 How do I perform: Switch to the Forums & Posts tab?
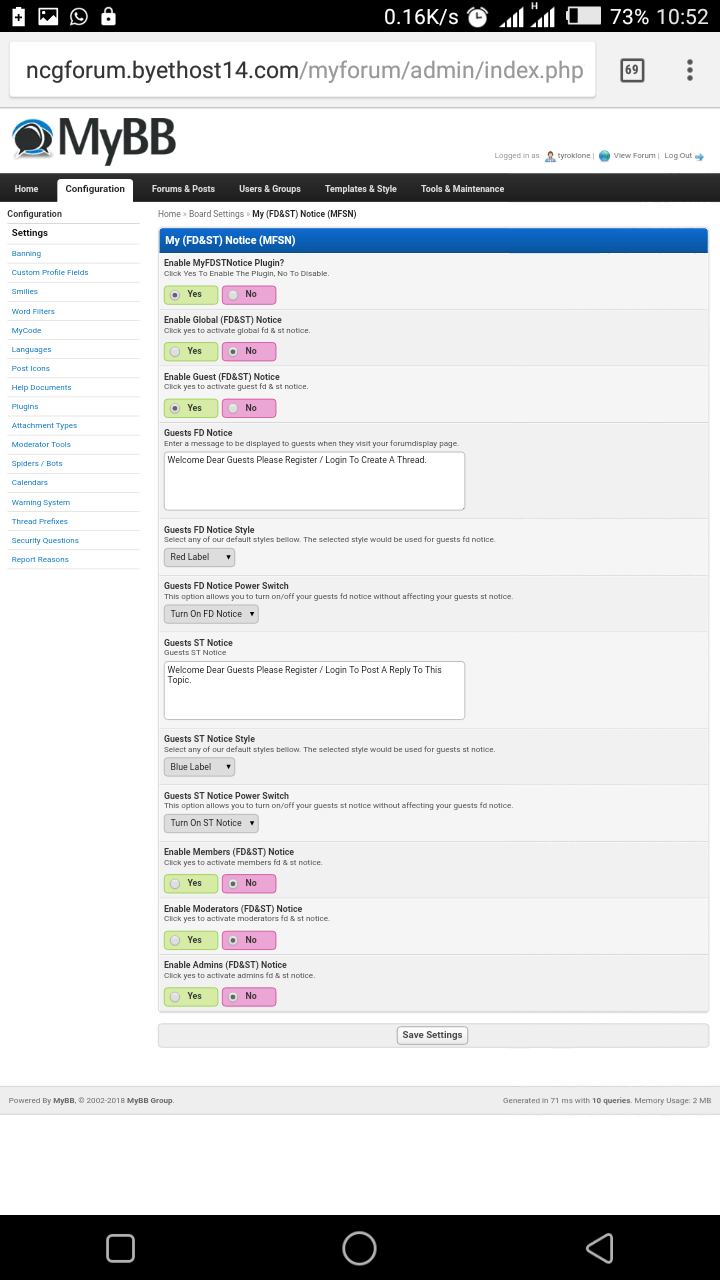[183, 189]
